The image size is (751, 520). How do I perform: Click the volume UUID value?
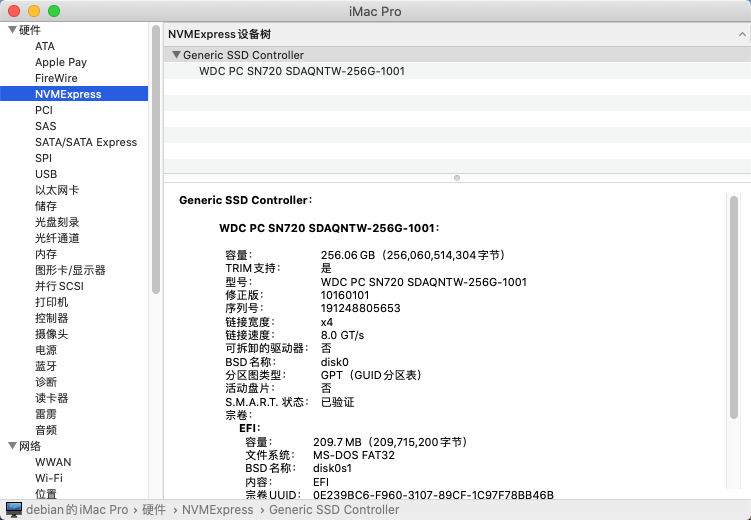[433, 495]
